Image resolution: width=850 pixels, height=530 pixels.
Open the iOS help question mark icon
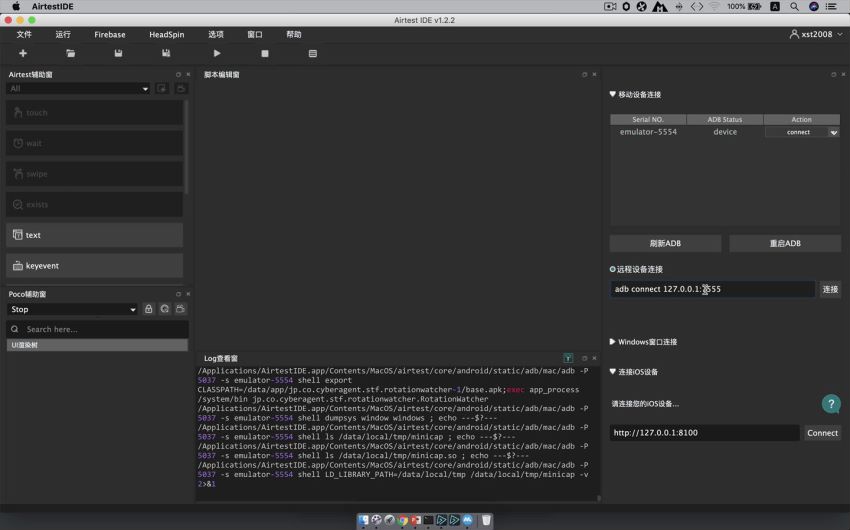(831, 404)
